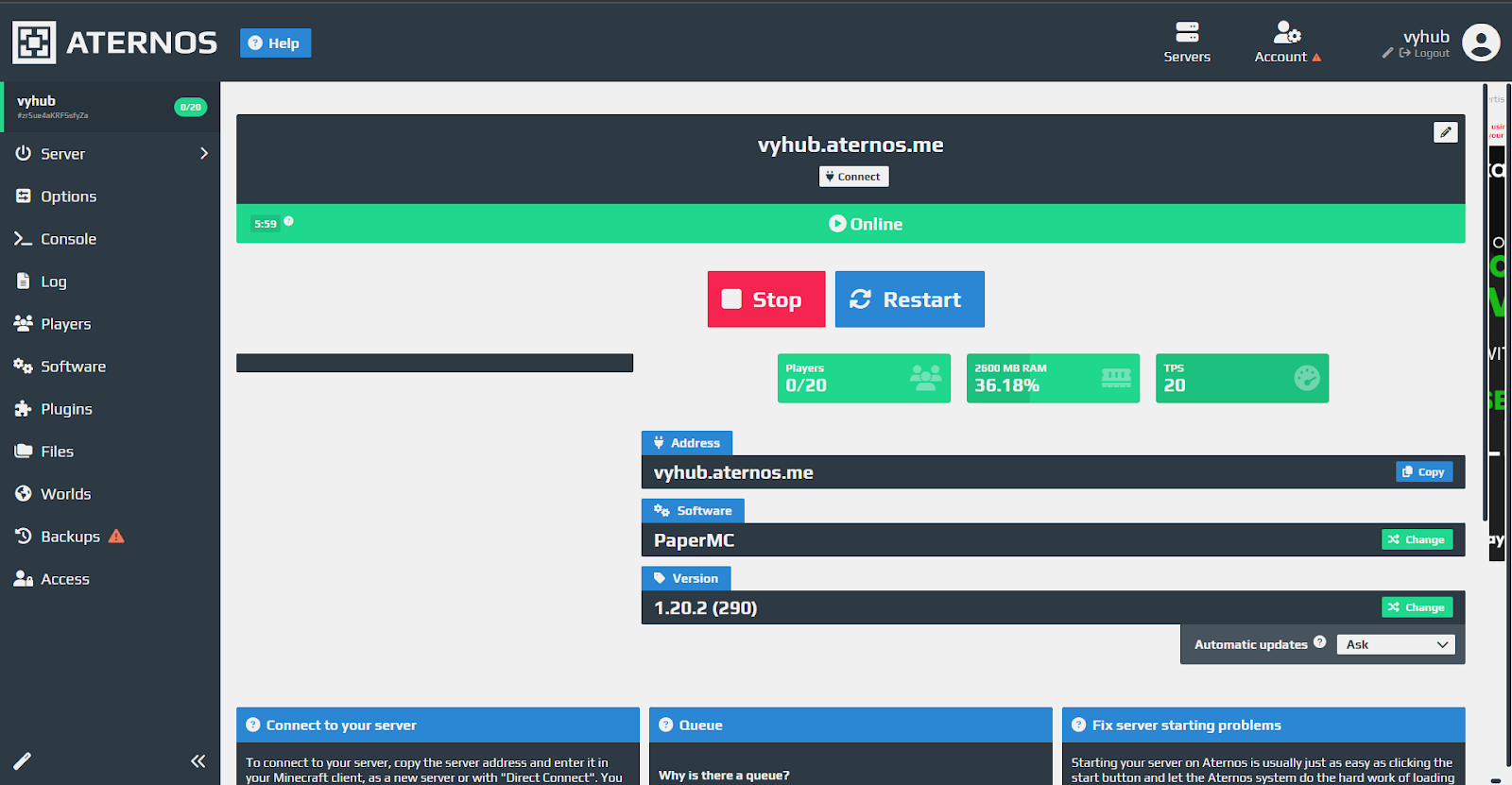1512x785 pixels.
Task: Click the Address label tab
Action: click(687, 442)
